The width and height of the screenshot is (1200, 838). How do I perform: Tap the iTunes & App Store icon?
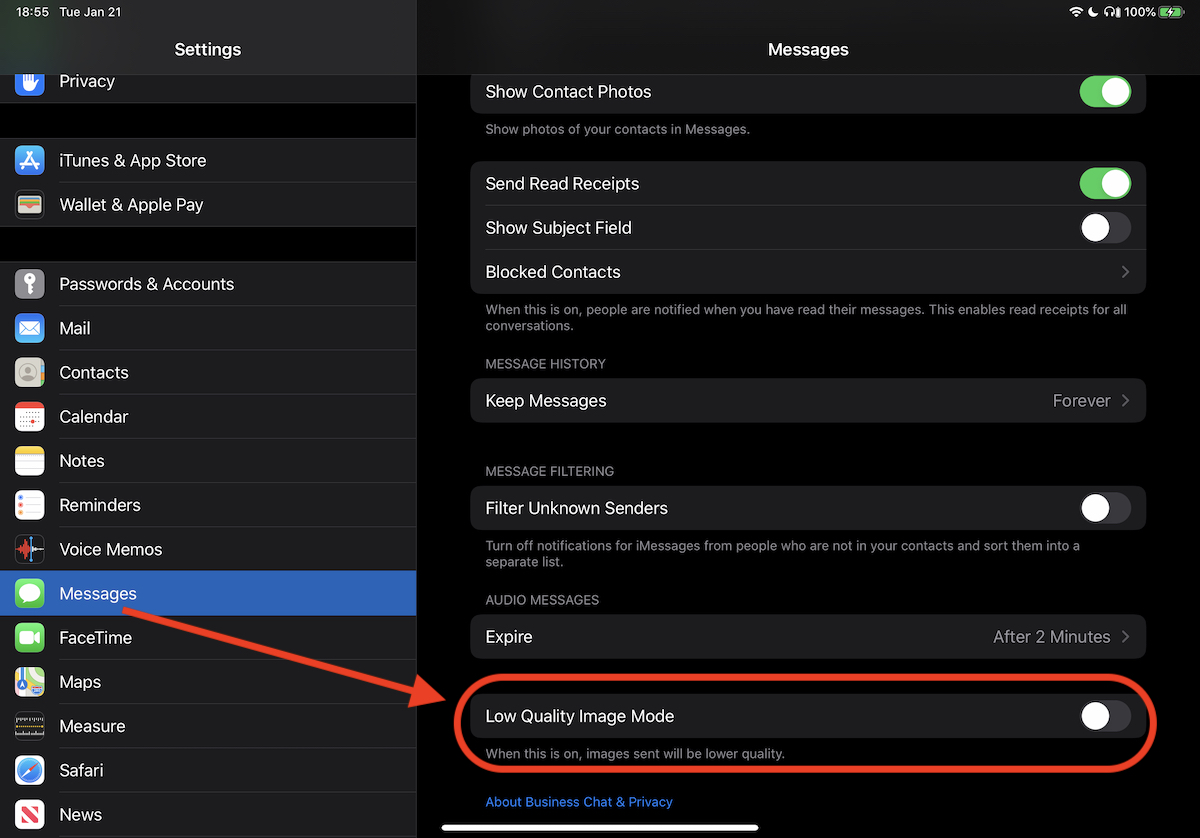(30, 160)
